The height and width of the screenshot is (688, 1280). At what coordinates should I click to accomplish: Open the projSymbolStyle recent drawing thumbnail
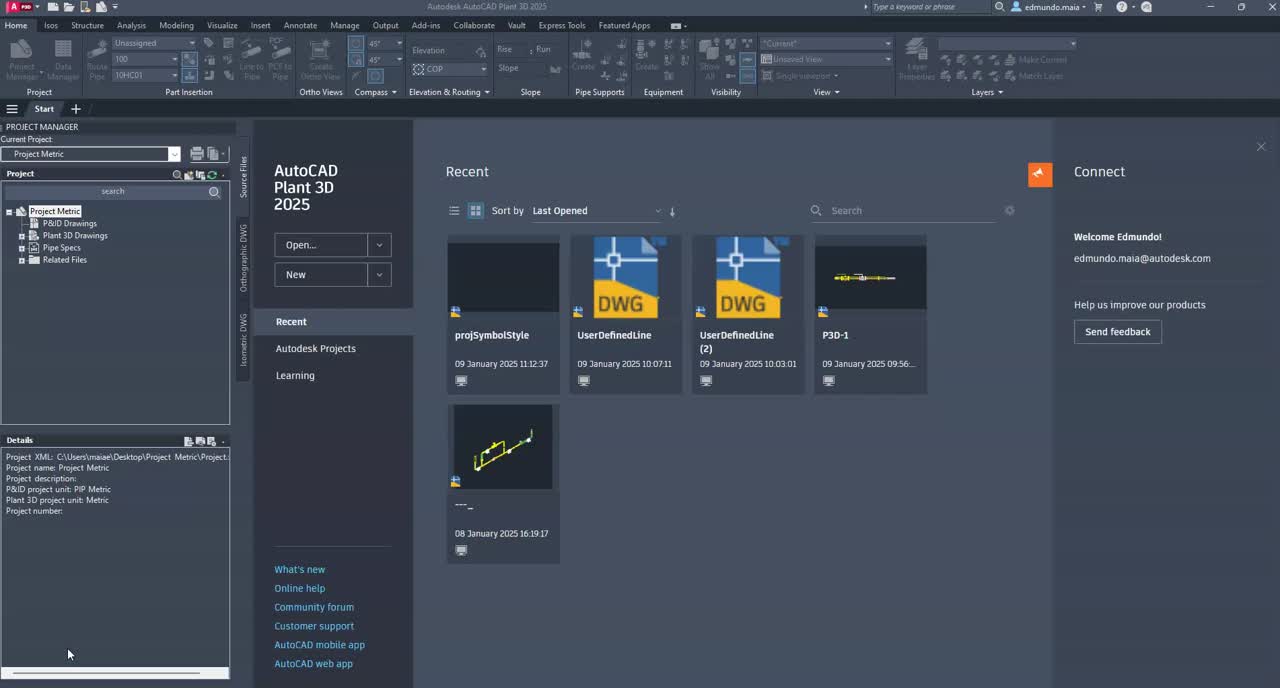pyautogui.click(x=503, y=277)
